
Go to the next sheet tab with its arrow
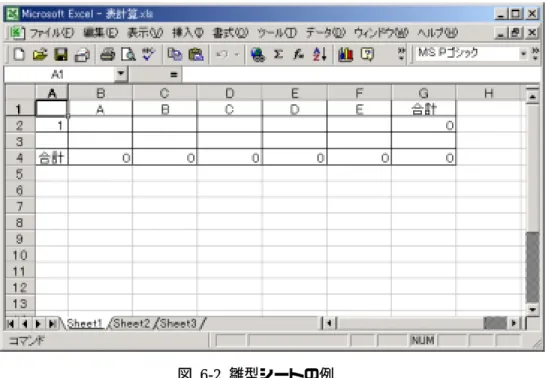click(38, 324)
